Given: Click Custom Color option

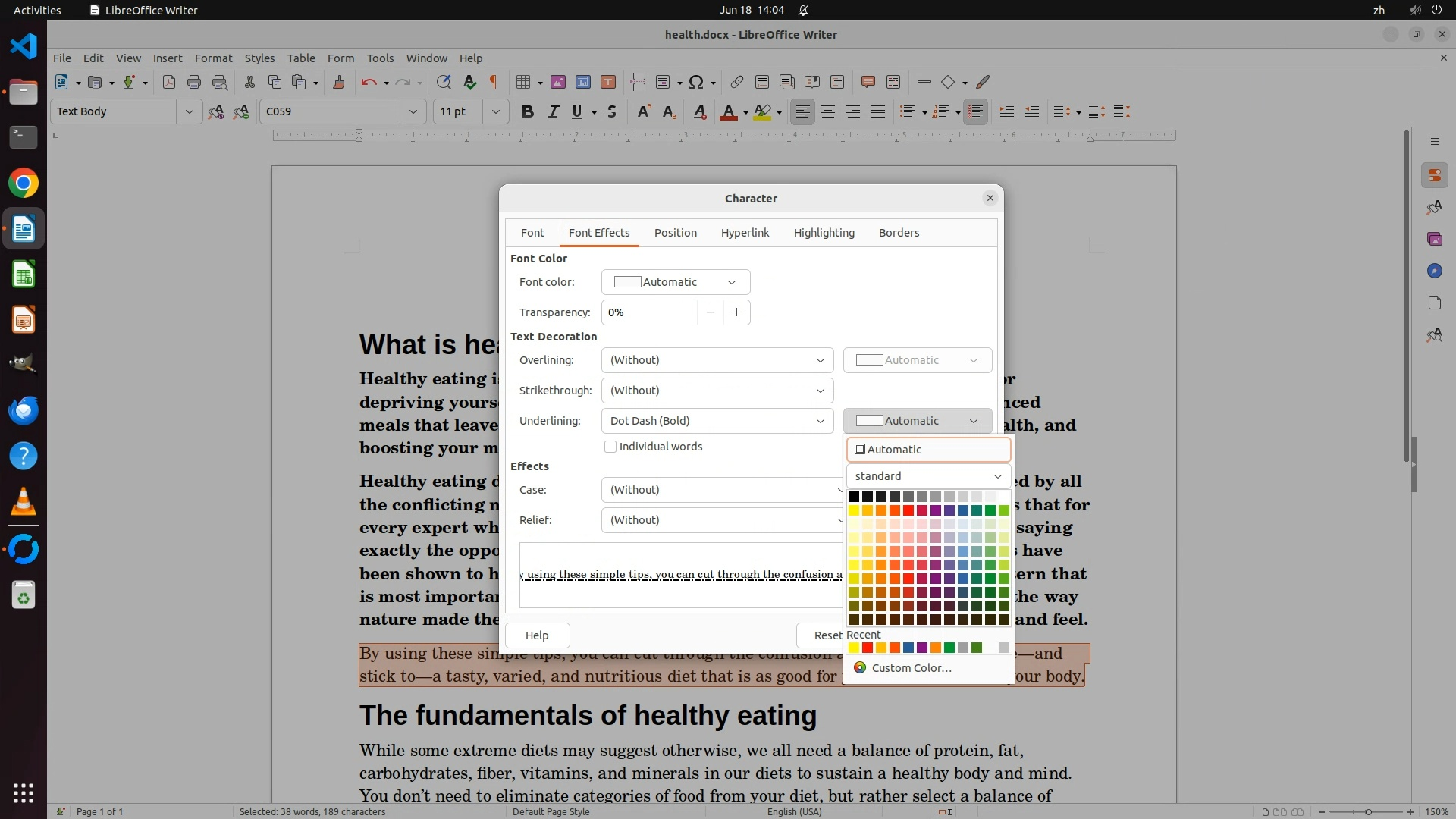Looking at the screenshot, I should pos(911,668).
